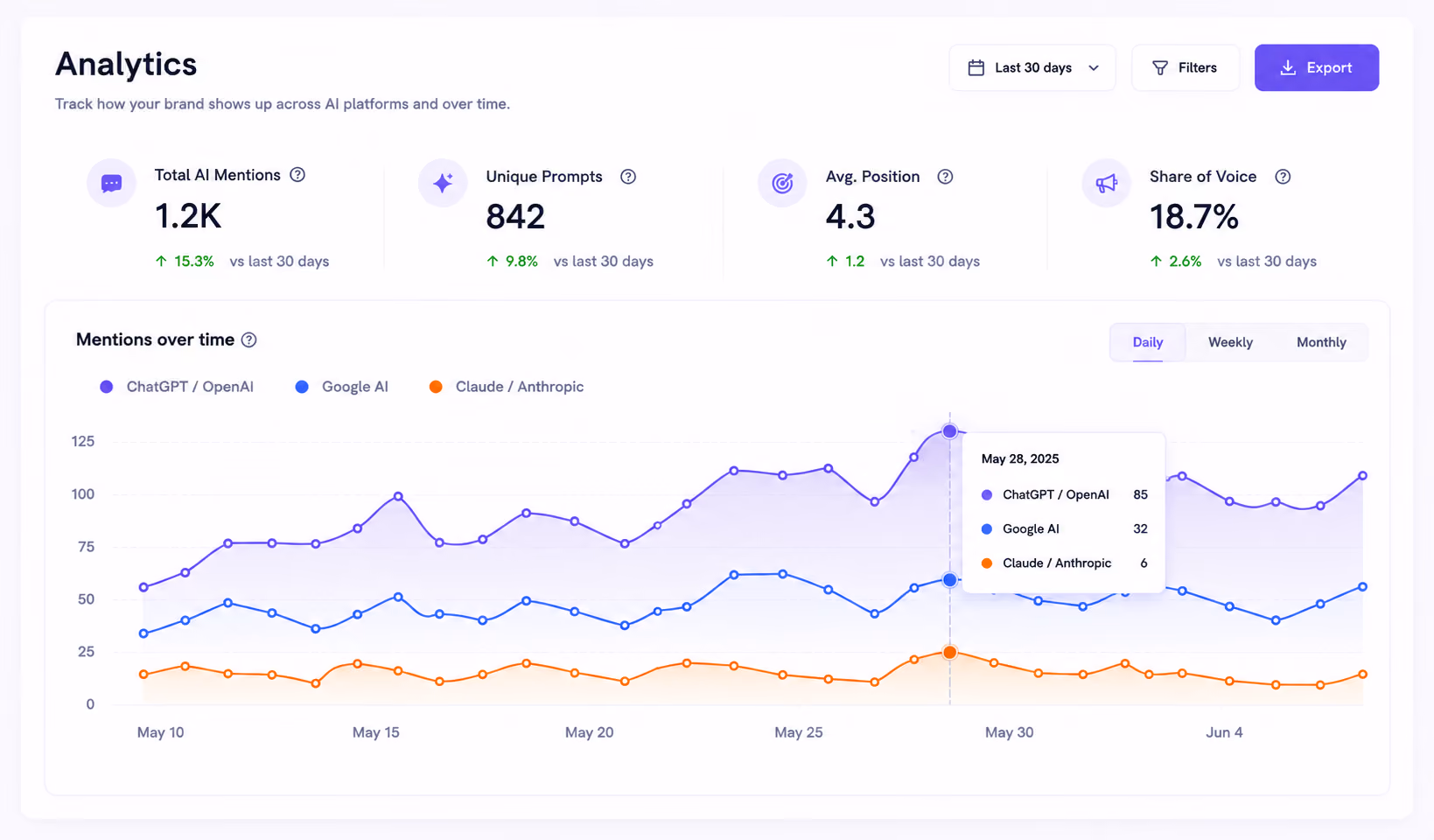Click the blue Google AI legend color dot

point(302,387)
